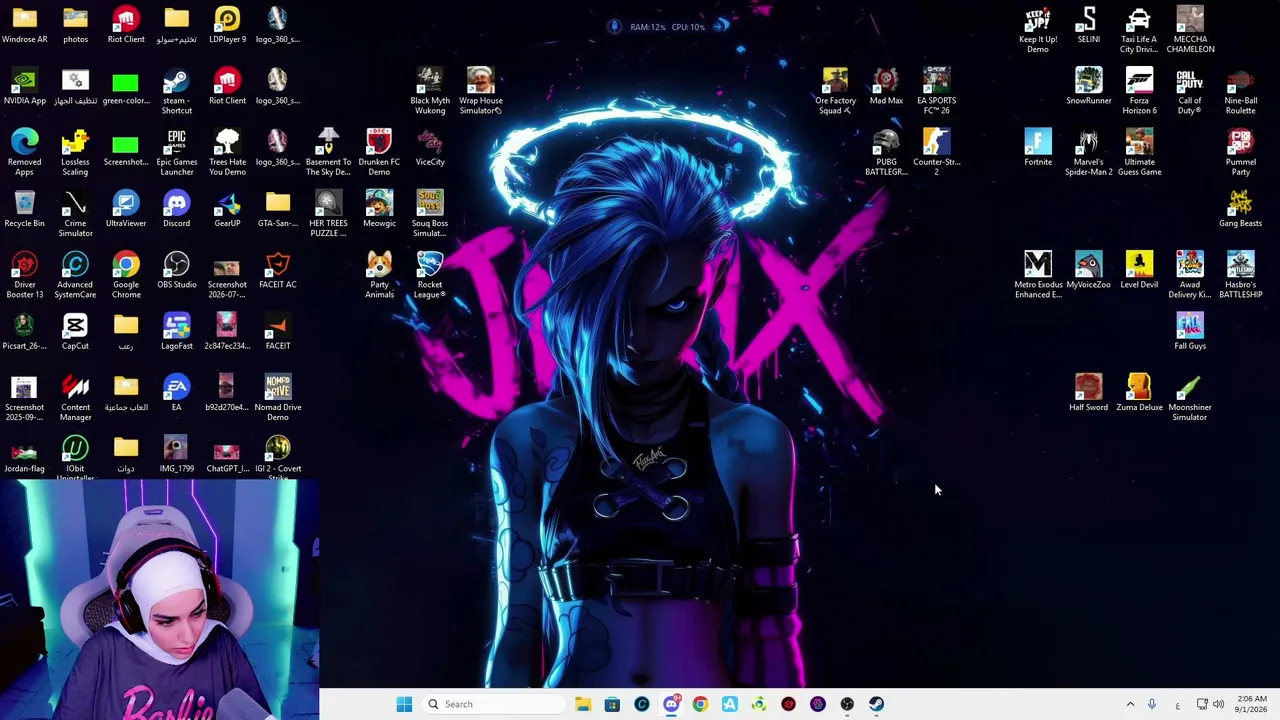Switch to Steam in the taskbar
1280x720 pixels.
coord(876,704)
